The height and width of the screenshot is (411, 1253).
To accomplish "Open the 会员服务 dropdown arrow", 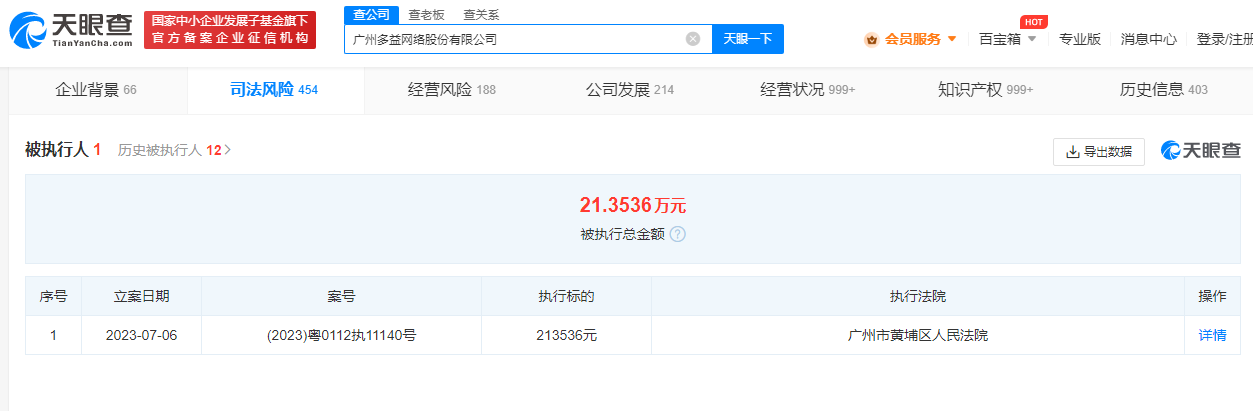I will (952, 39).
